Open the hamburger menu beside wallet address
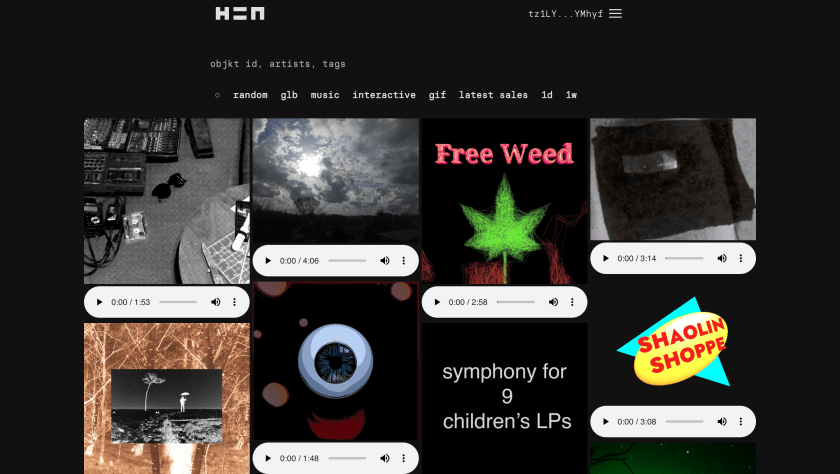This screenshot has height=474, width=840. (615, 13)
